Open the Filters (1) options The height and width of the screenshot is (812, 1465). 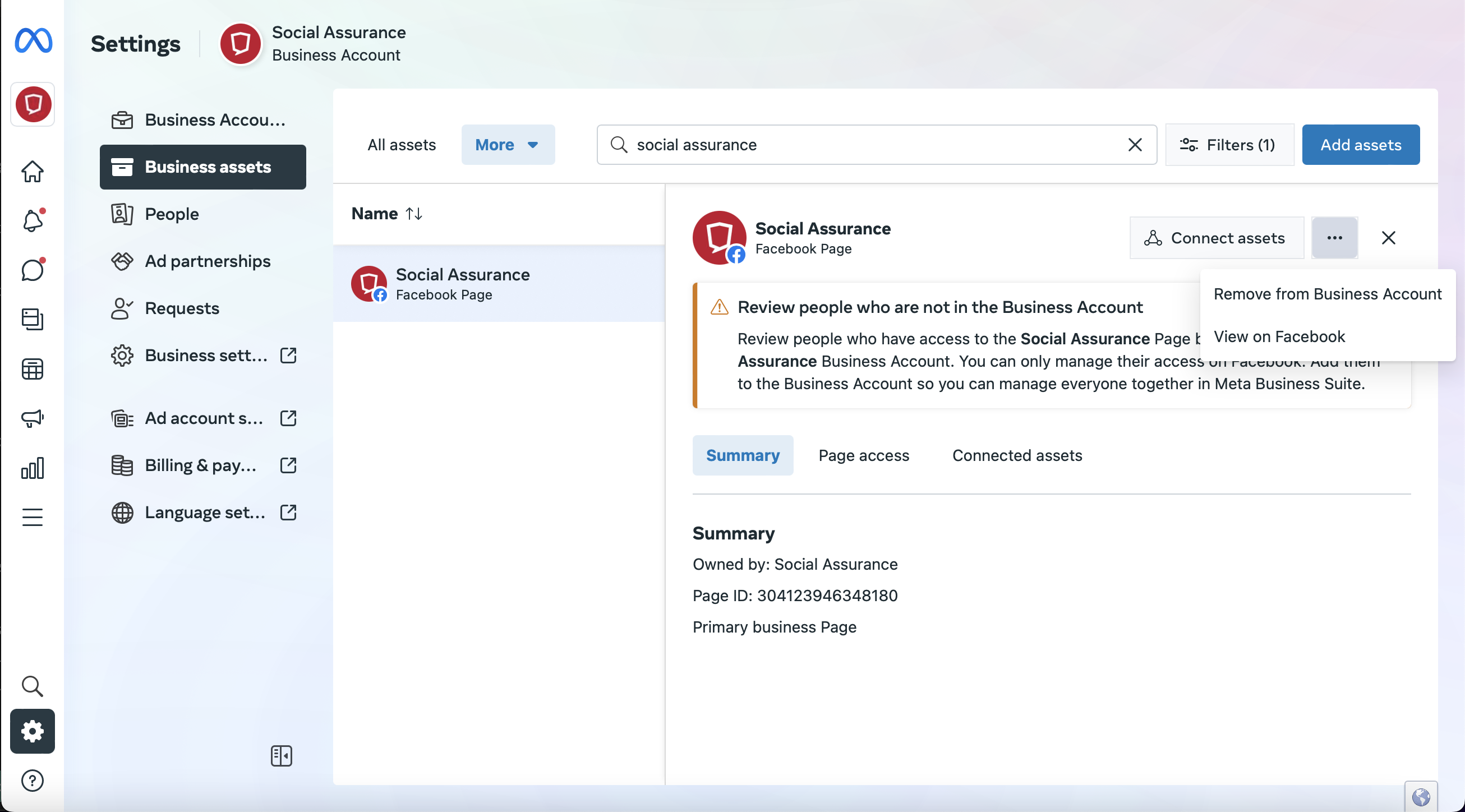tap(1229, 145)
